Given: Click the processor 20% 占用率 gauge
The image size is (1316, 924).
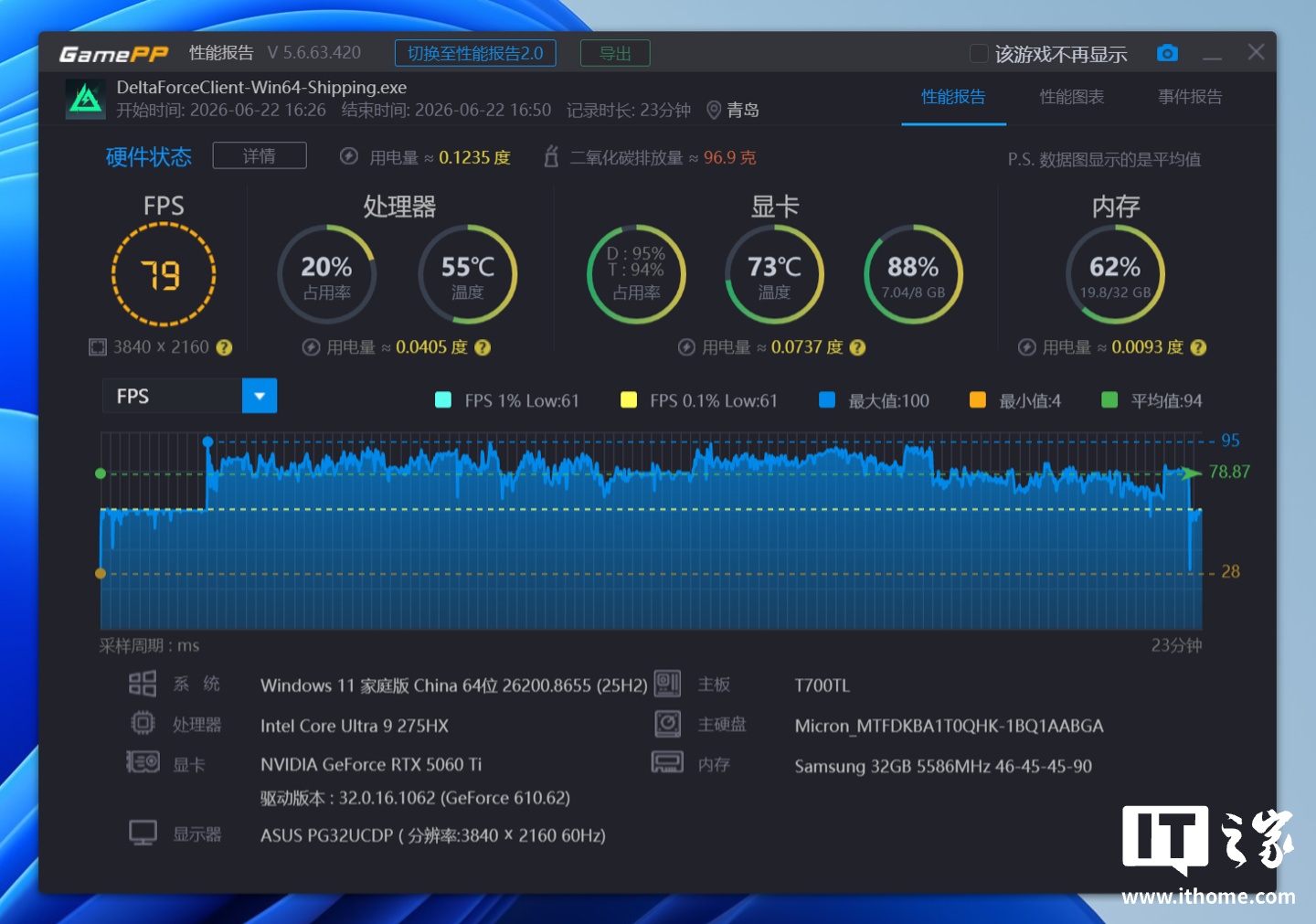Looking at the screenshot, I should [326, 274].
